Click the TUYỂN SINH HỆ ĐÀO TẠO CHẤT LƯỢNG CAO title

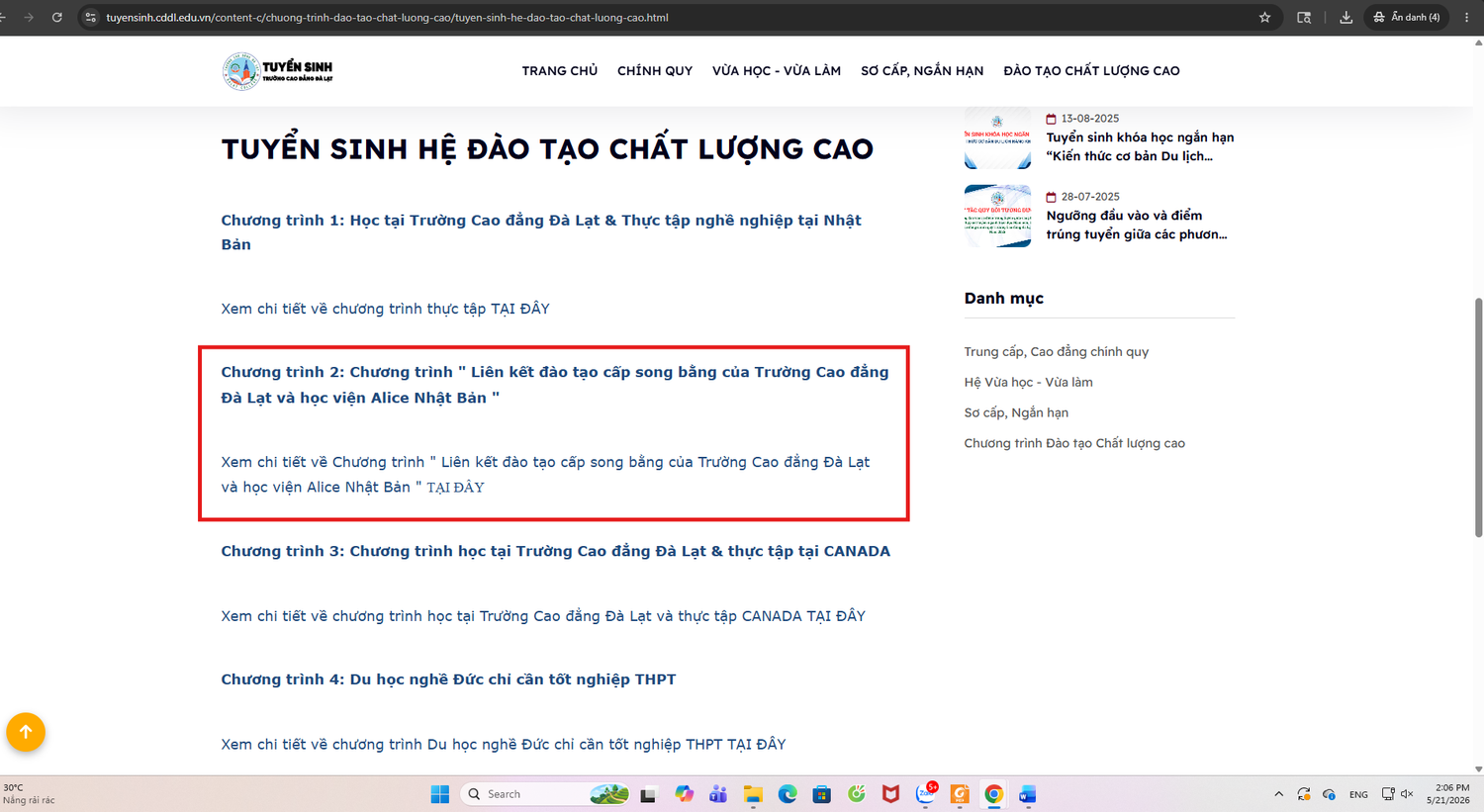pyautogui.click(x=547, y=149)
